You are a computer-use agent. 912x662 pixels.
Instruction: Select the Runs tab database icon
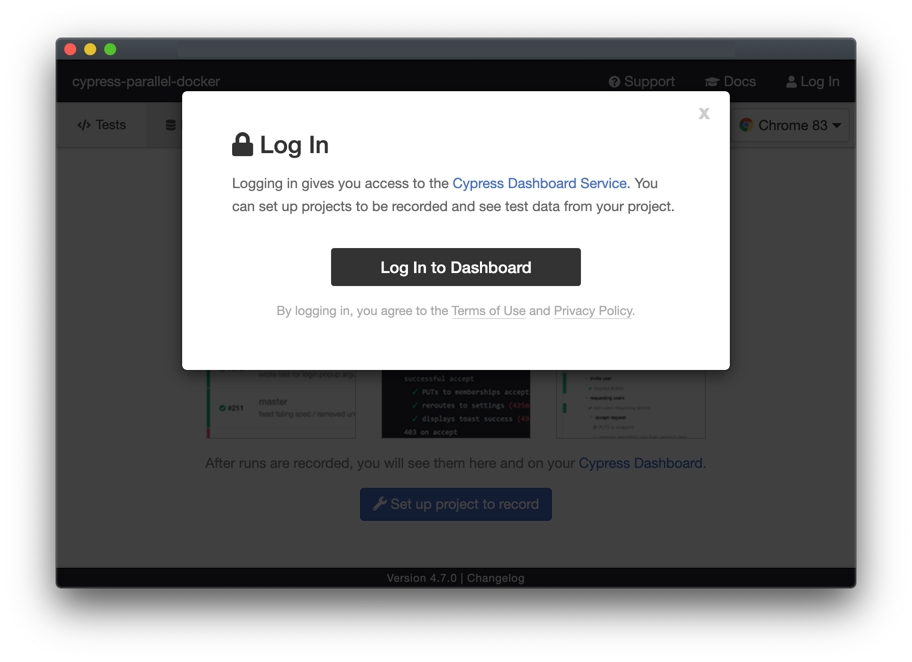pyautogui.click(x=170, y=125)
